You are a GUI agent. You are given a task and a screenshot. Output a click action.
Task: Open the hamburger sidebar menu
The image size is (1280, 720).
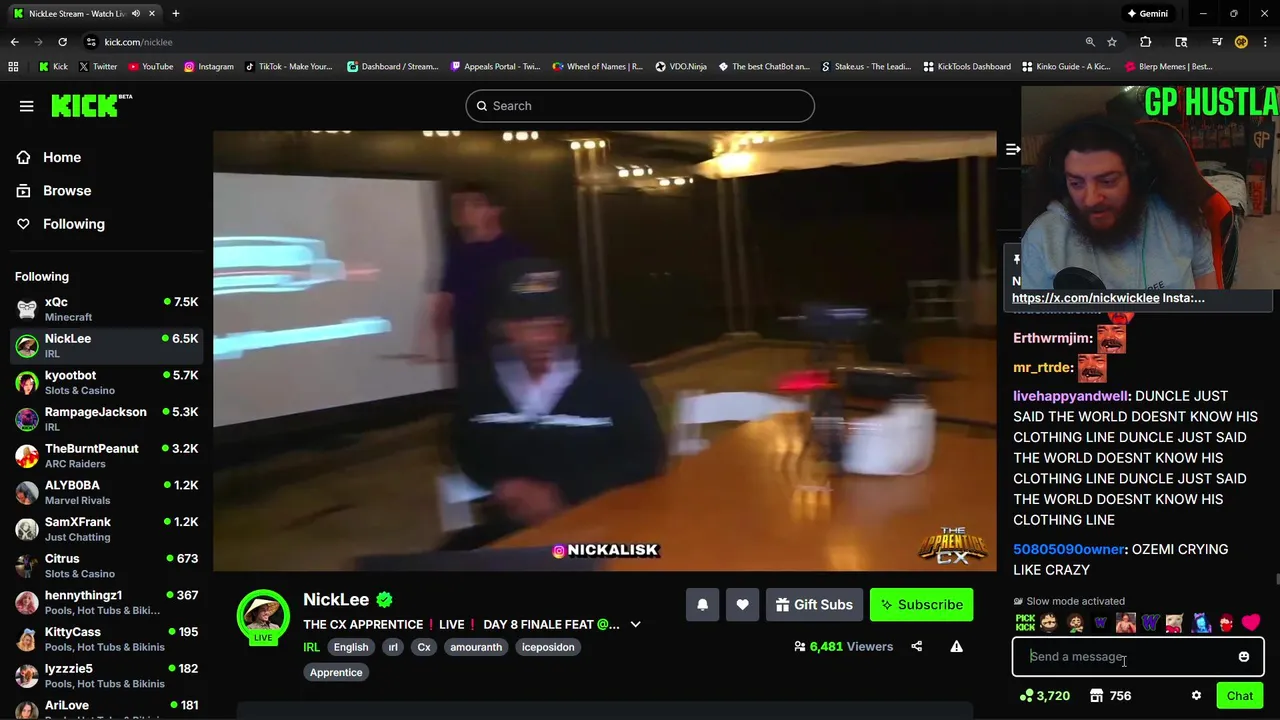27,106
